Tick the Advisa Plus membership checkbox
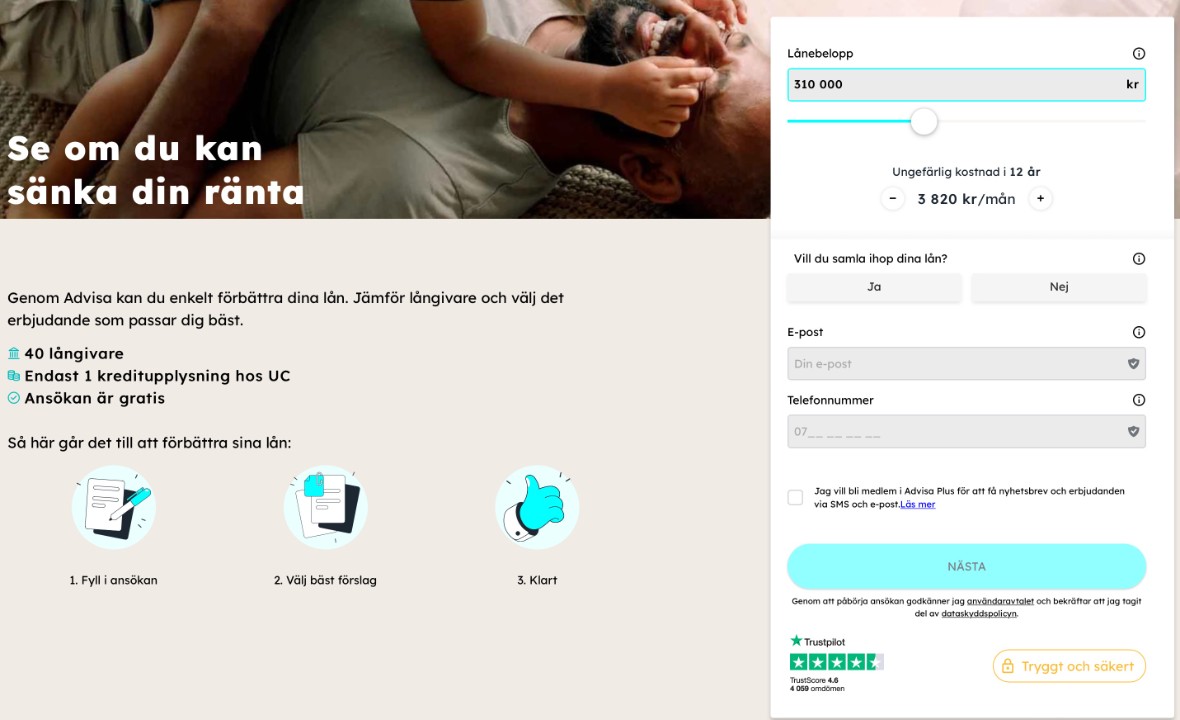 [795, 497]
